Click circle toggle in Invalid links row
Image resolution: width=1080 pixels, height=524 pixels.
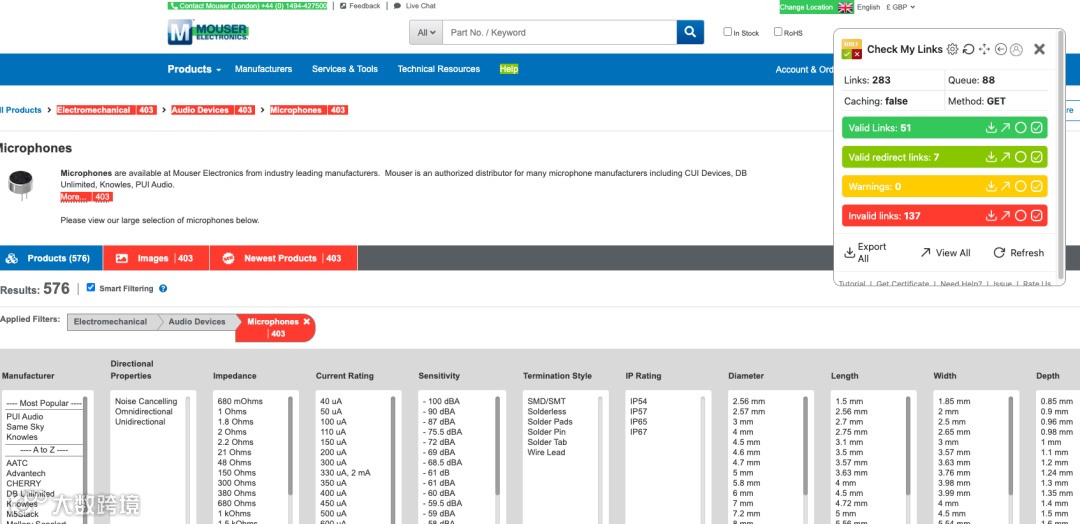click(x=1021, y=216)
